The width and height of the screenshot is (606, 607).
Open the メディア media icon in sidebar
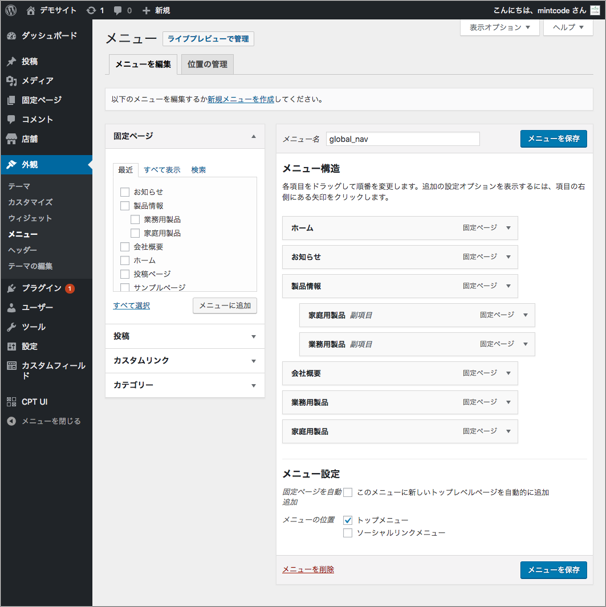[11, 81]
